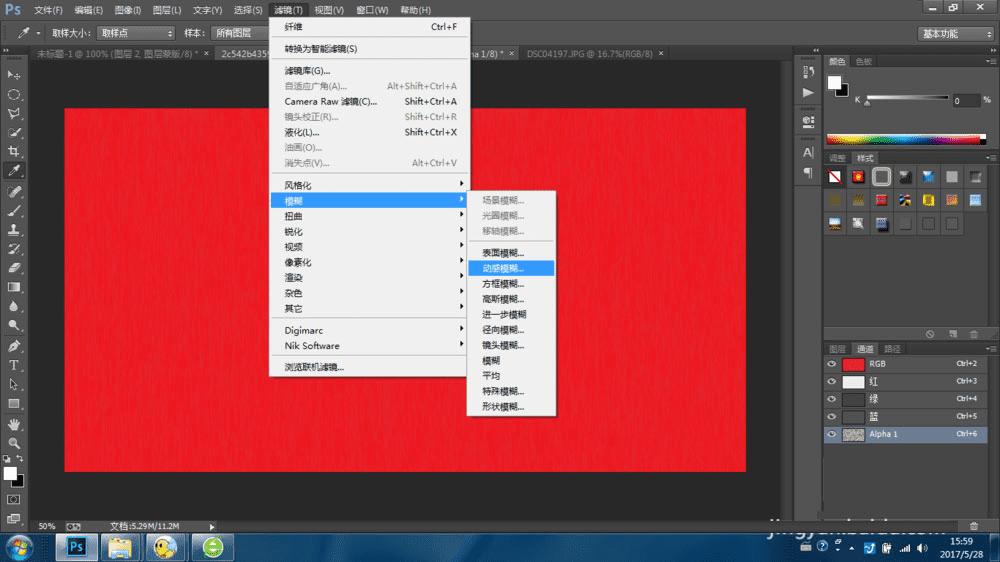Viewport: 1000px width, 562px height.
Task: Choose 液化(L) liquify entry
Action: pos(369,132)
